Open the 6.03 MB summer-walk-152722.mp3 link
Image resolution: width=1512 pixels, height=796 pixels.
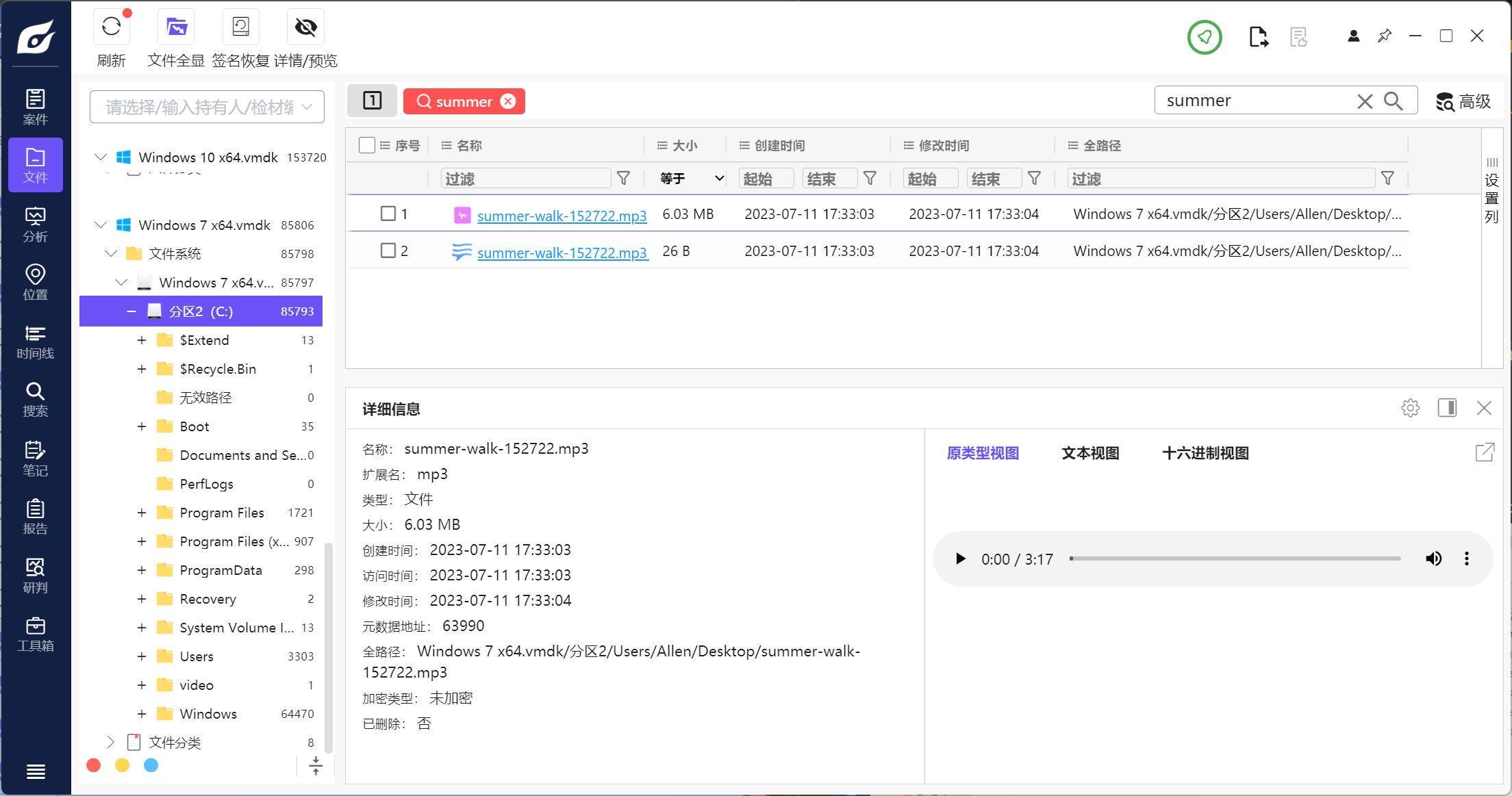pyautogui.click(x=562, y=216)
